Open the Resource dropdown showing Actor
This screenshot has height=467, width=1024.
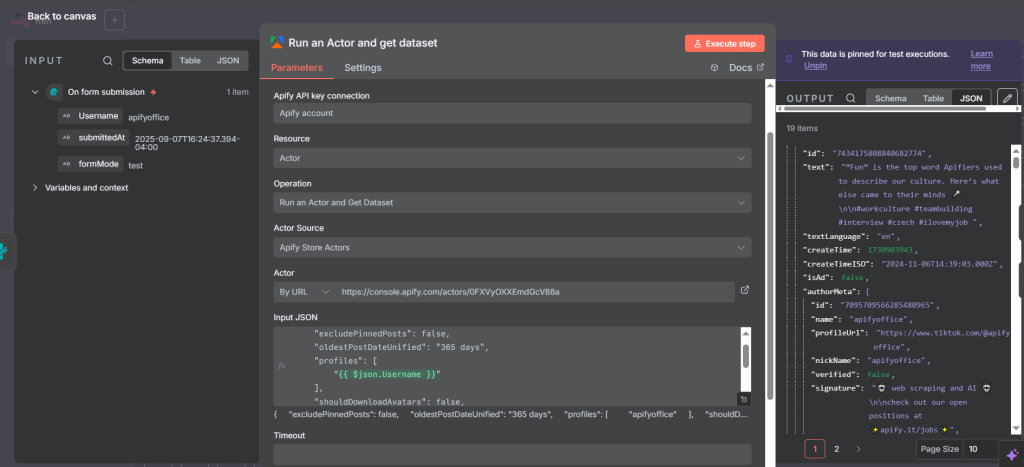tap(512, 158)
